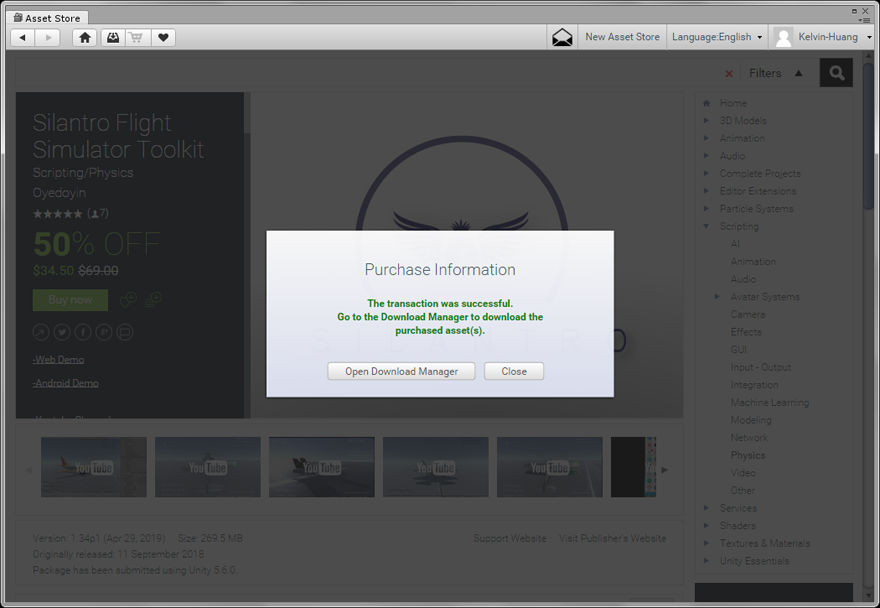The image size is (880, 608).
Task: Select the Physics subcategory
Action: click(x=748, y=455)
